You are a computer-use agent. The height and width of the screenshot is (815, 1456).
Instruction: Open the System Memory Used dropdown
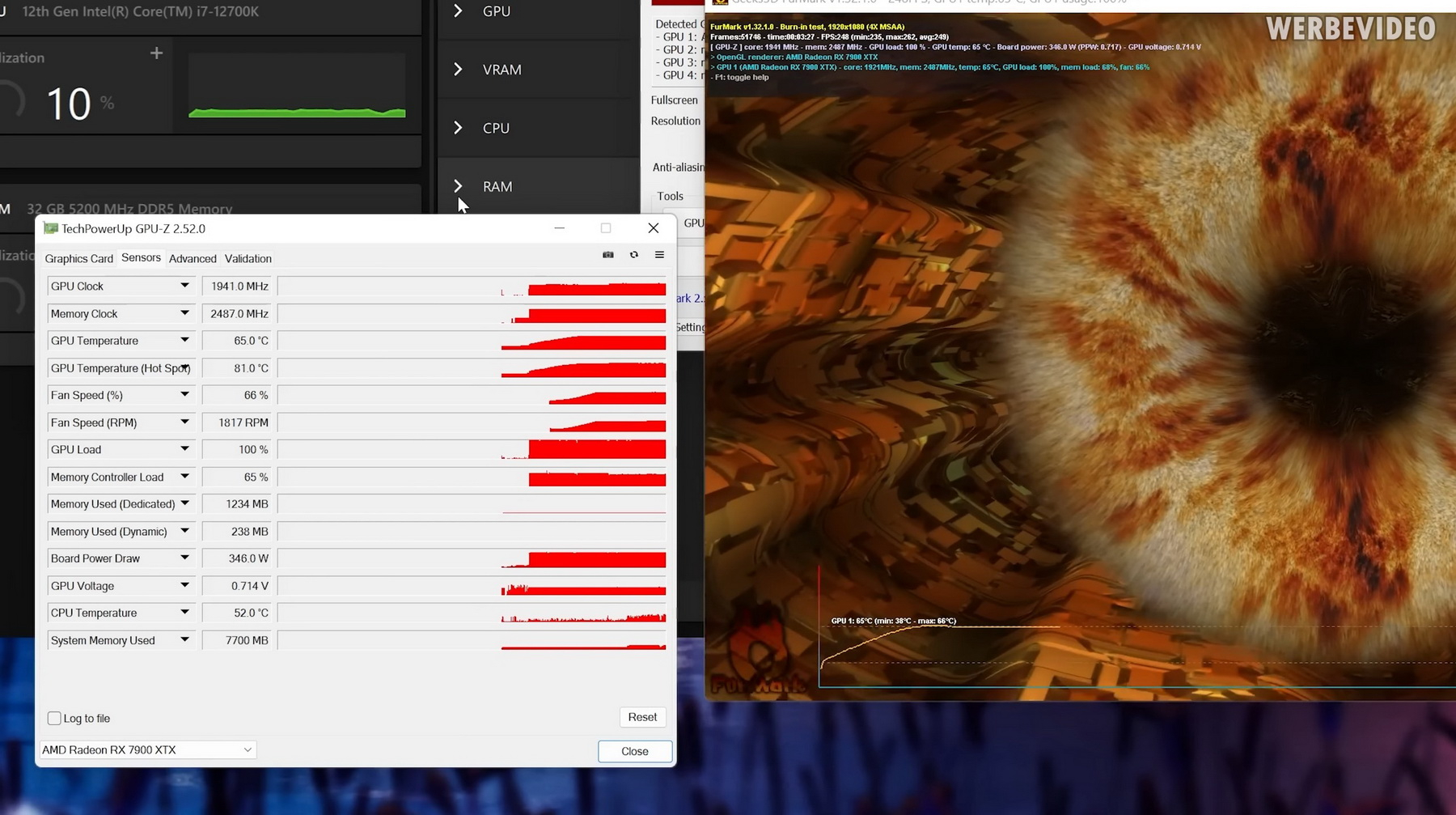184,640
